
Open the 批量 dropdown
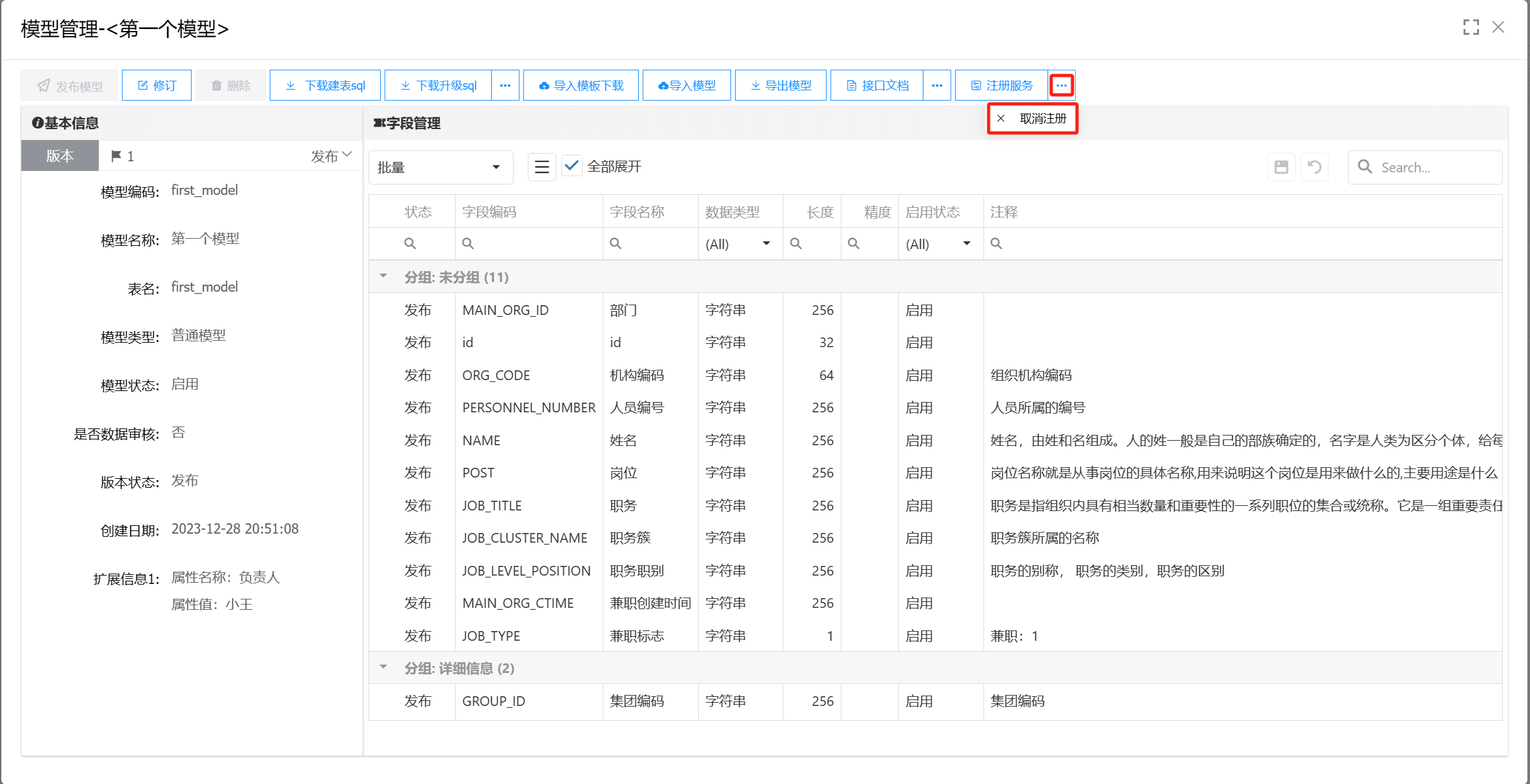pos(440,168)
